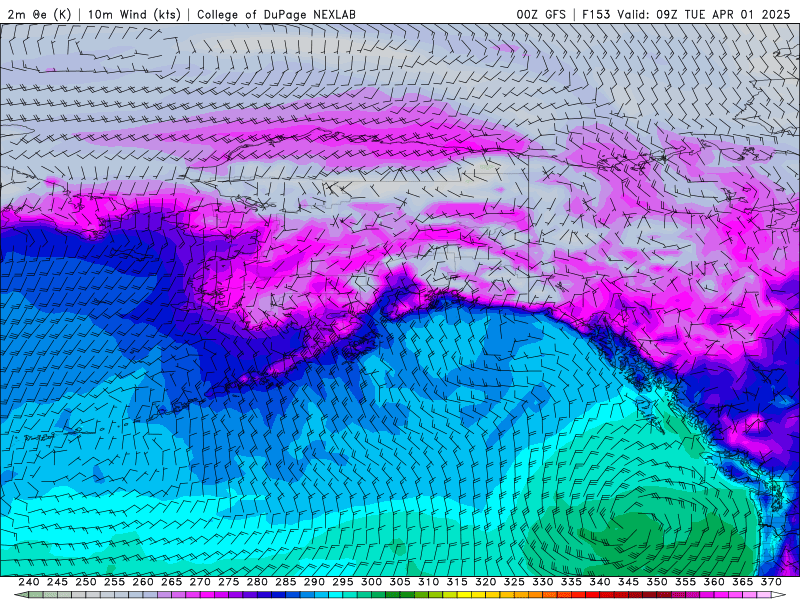
Task: Click the '2m θe (K)' title text
Action: click(x=39, y=14)
